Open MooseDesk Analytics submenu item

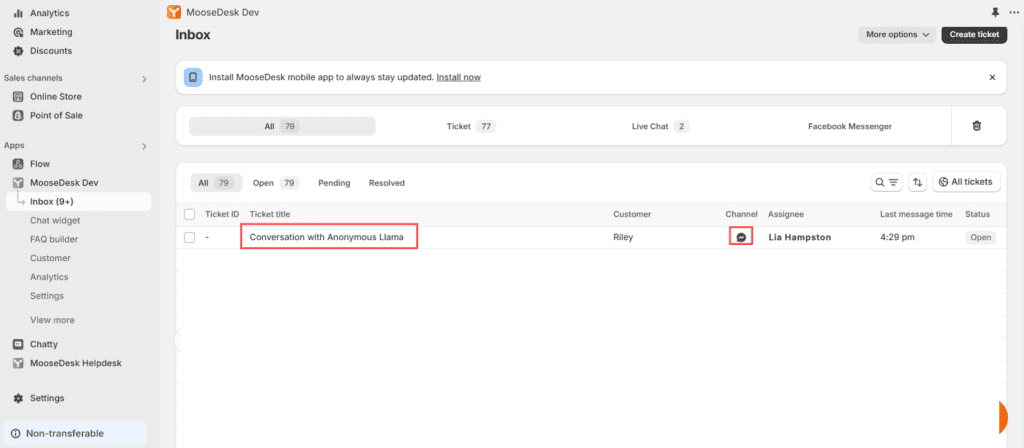(x=49, y=278)
